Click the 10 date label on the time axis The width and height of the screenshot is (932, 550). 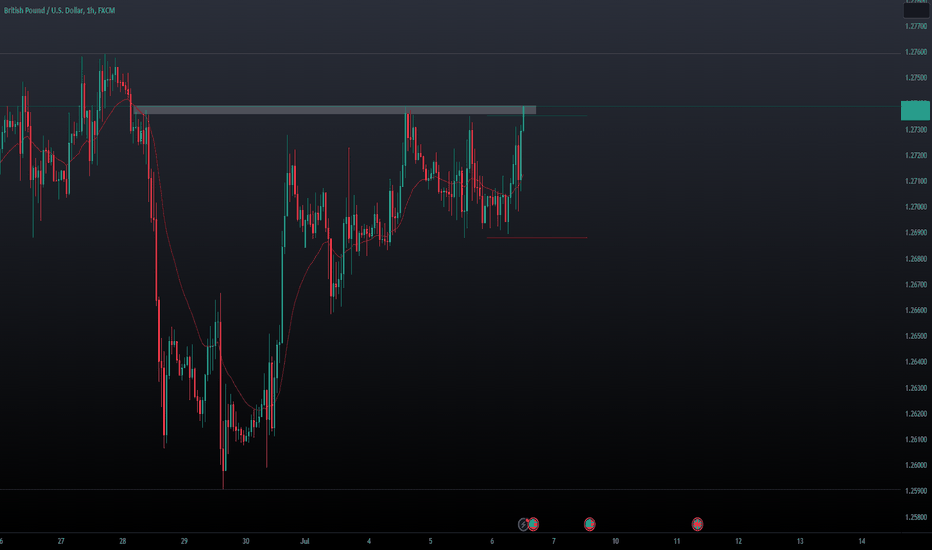615,541
